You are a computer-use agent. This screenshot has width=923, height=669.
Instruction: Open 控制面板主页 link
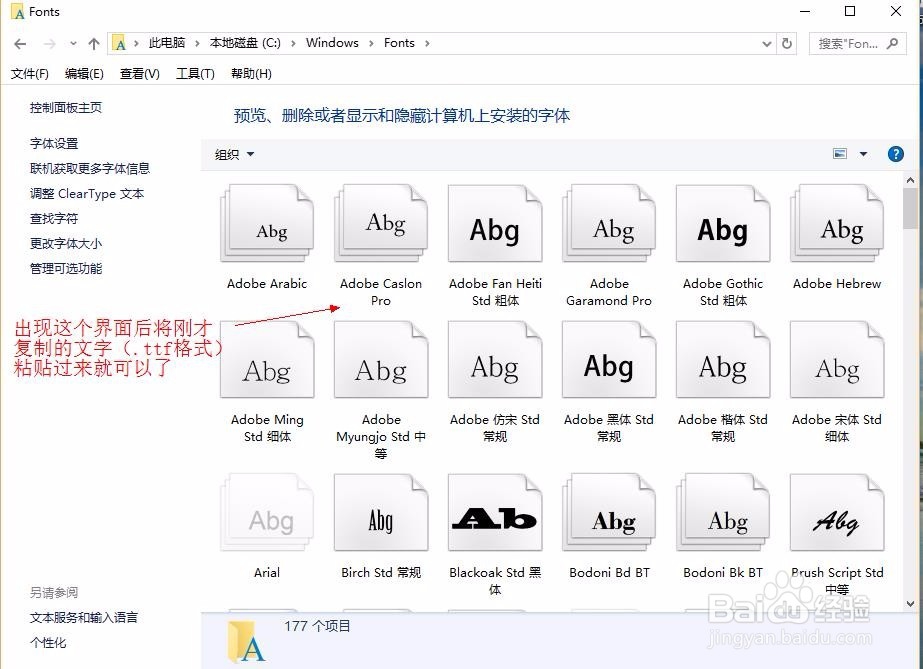(66, 108)
